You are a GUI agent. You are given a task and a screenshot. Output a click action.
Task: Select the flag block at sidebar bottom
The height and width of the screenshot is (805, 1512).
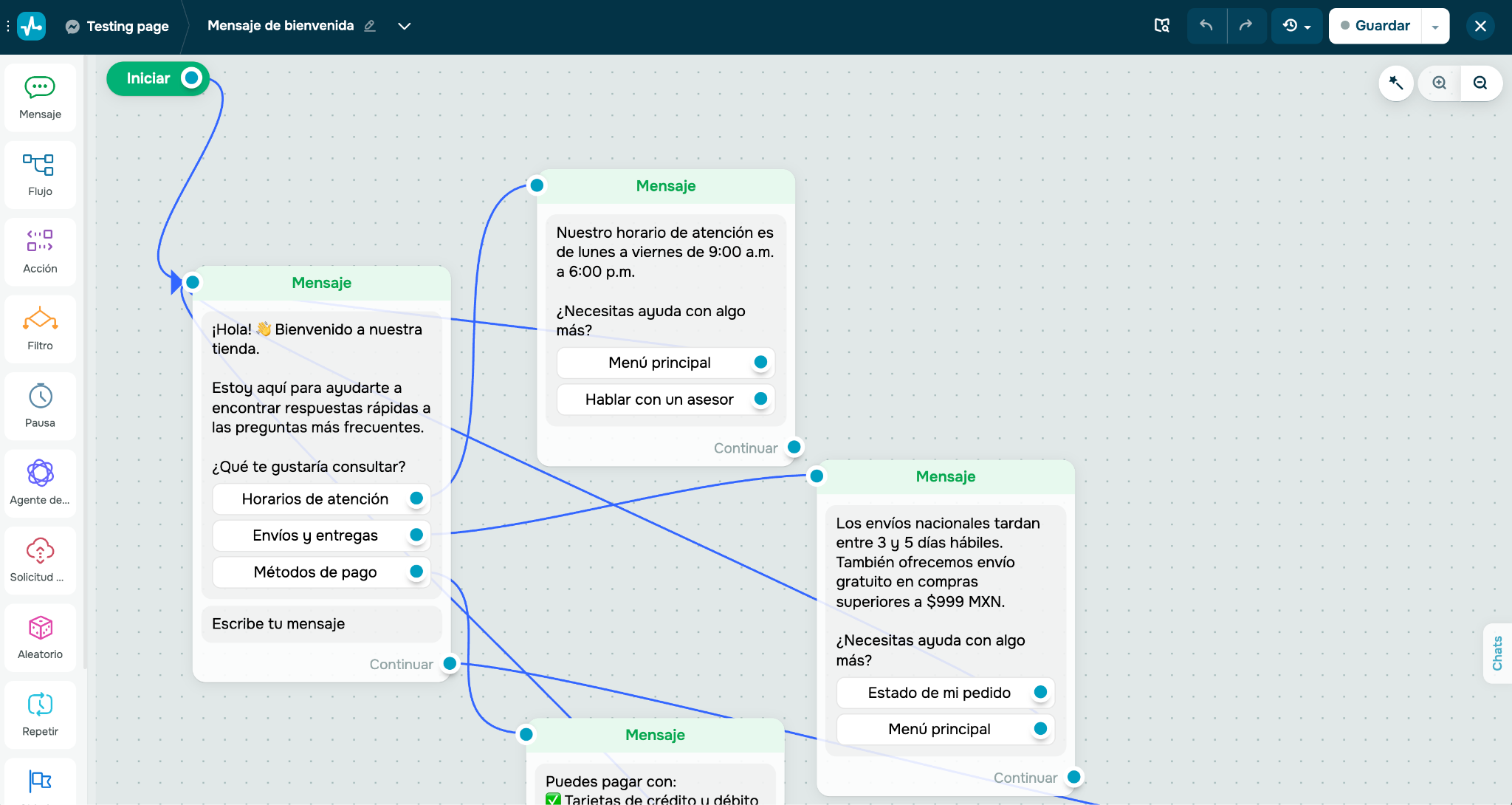point(40,781)
